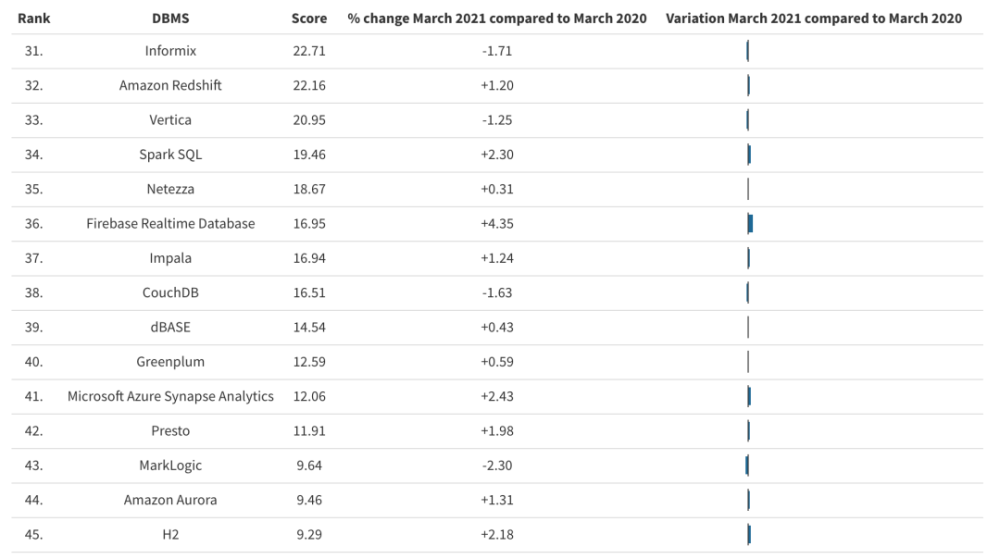This screenshot has width=1000, height=559.
Task: Click the Firebase Realtime Database name
Action: (x=170, y=223)
